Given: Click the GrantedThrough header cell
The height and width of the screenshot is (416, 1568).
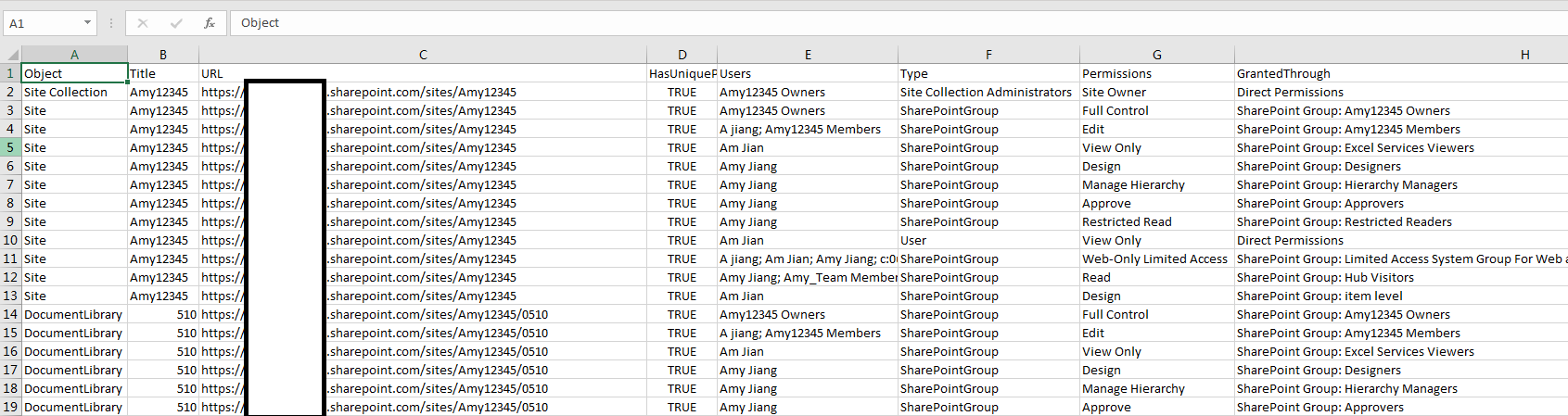Looking at the screenshot, I should pos(1401,73).
